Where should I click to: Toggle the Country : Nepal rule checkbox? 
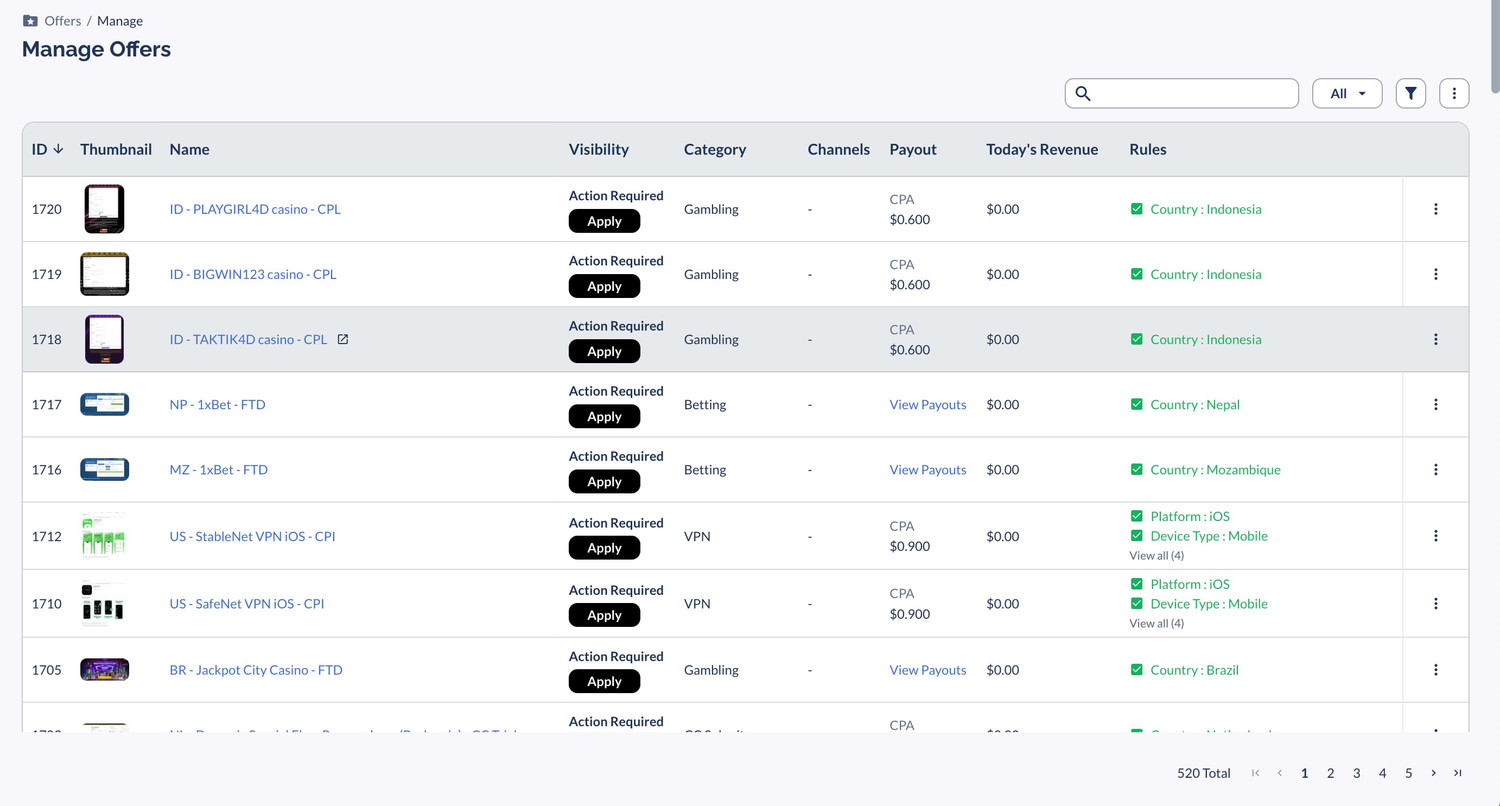pos(1136,404)
